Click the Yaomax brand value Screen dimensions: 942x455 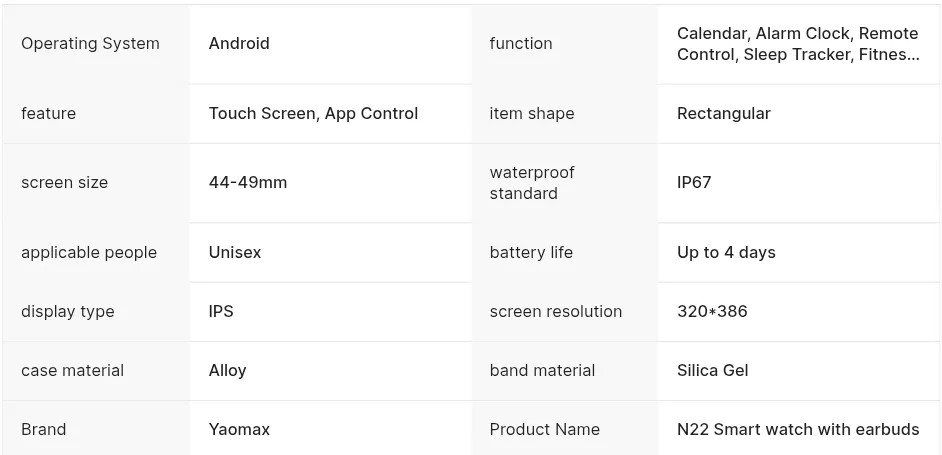(239, 430)
